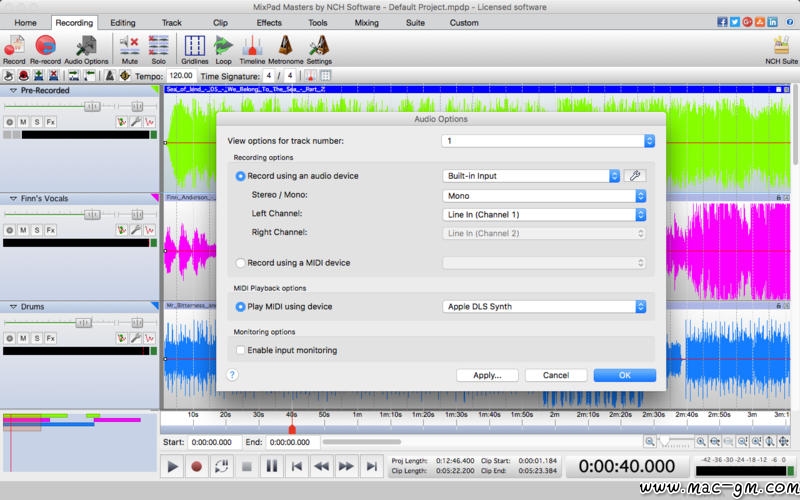The image size is (800, 500).
Task: Open the Home tab
Action: [26, 22]
